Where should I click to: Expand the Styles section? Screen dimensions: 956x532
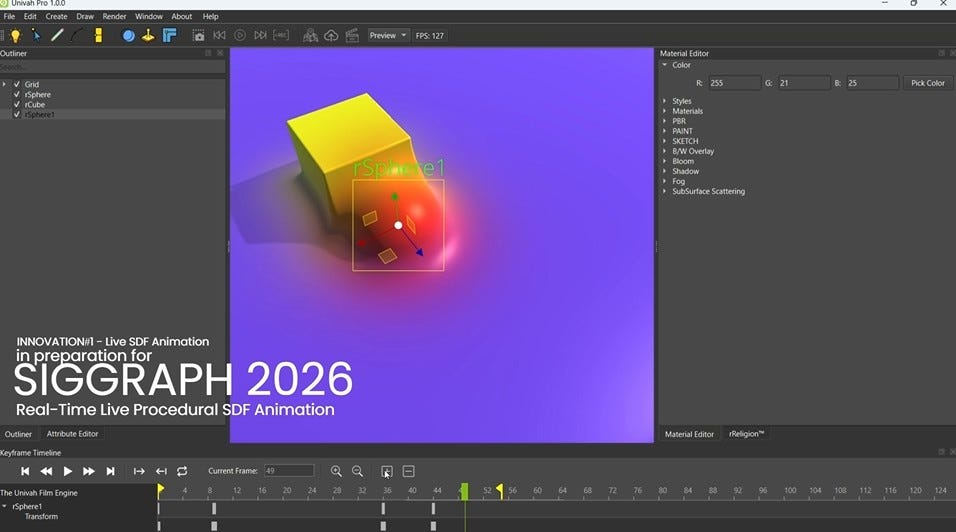[x=665, y=101]
